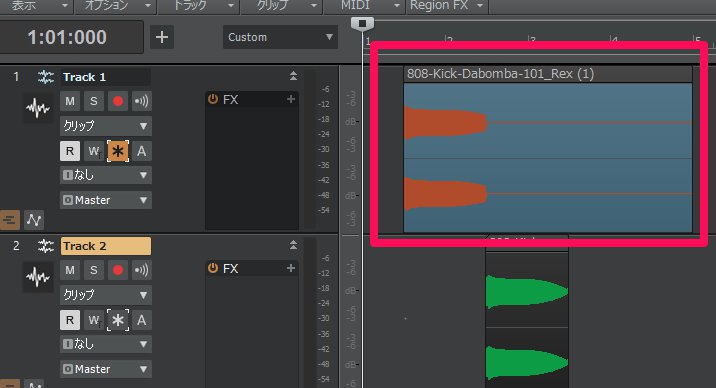Click Track 2 level meter scale
Screen dimensions: 716x388
tap(323, 318)
